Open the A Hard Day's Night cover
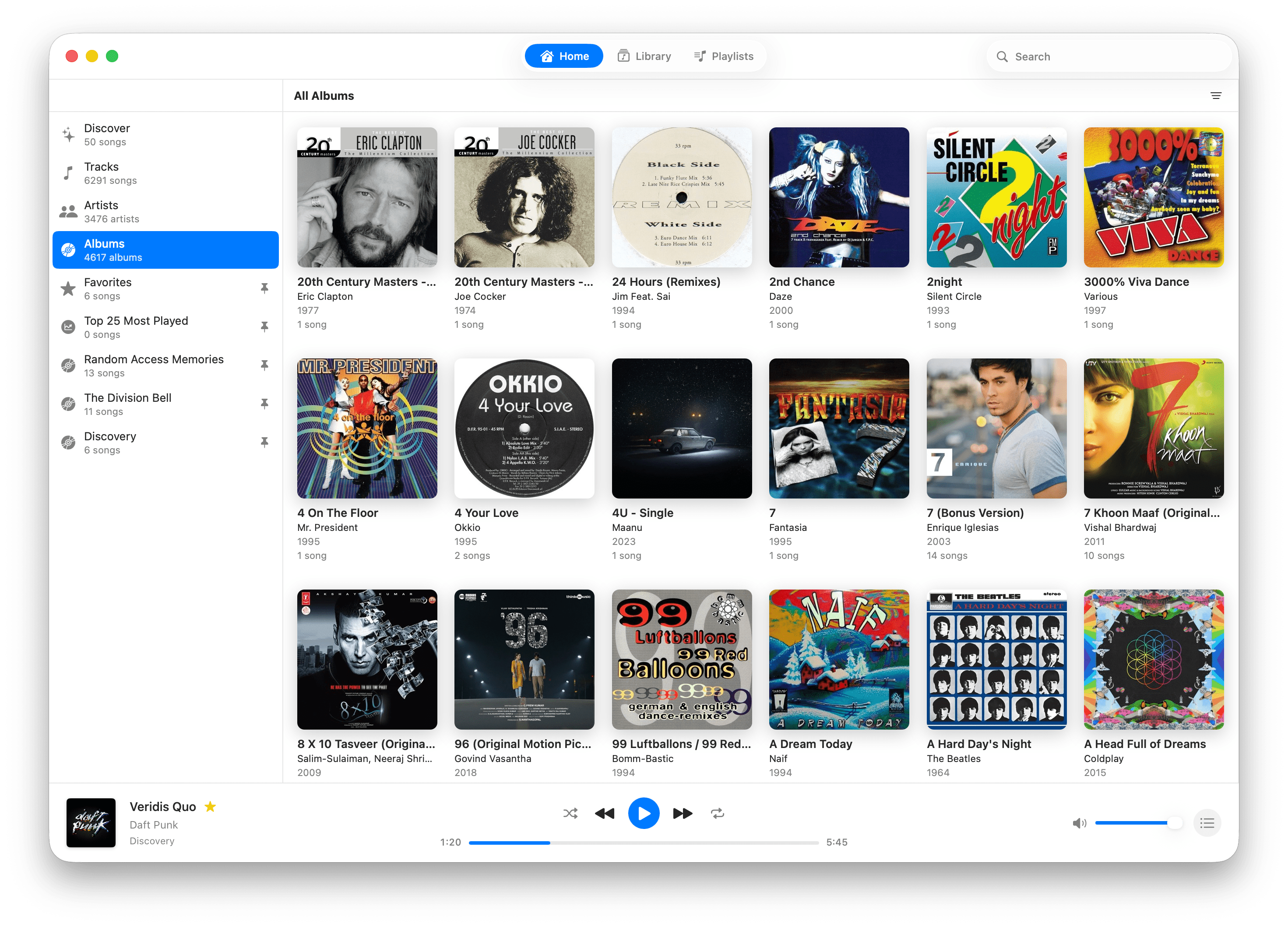This screenshot has width=1288, height=927. click(996, 660)
